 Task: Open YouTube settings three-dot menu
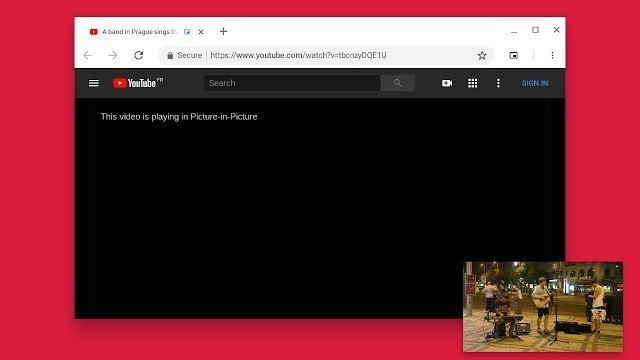(x=498, y=83)
